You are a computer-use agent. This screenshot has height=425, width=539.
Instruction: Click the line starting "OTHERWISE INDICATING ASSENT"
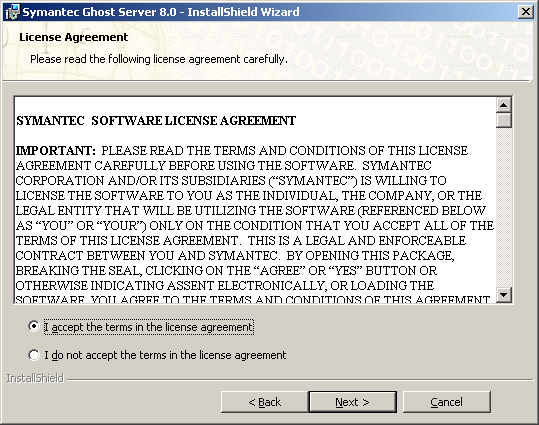[225, 285]
